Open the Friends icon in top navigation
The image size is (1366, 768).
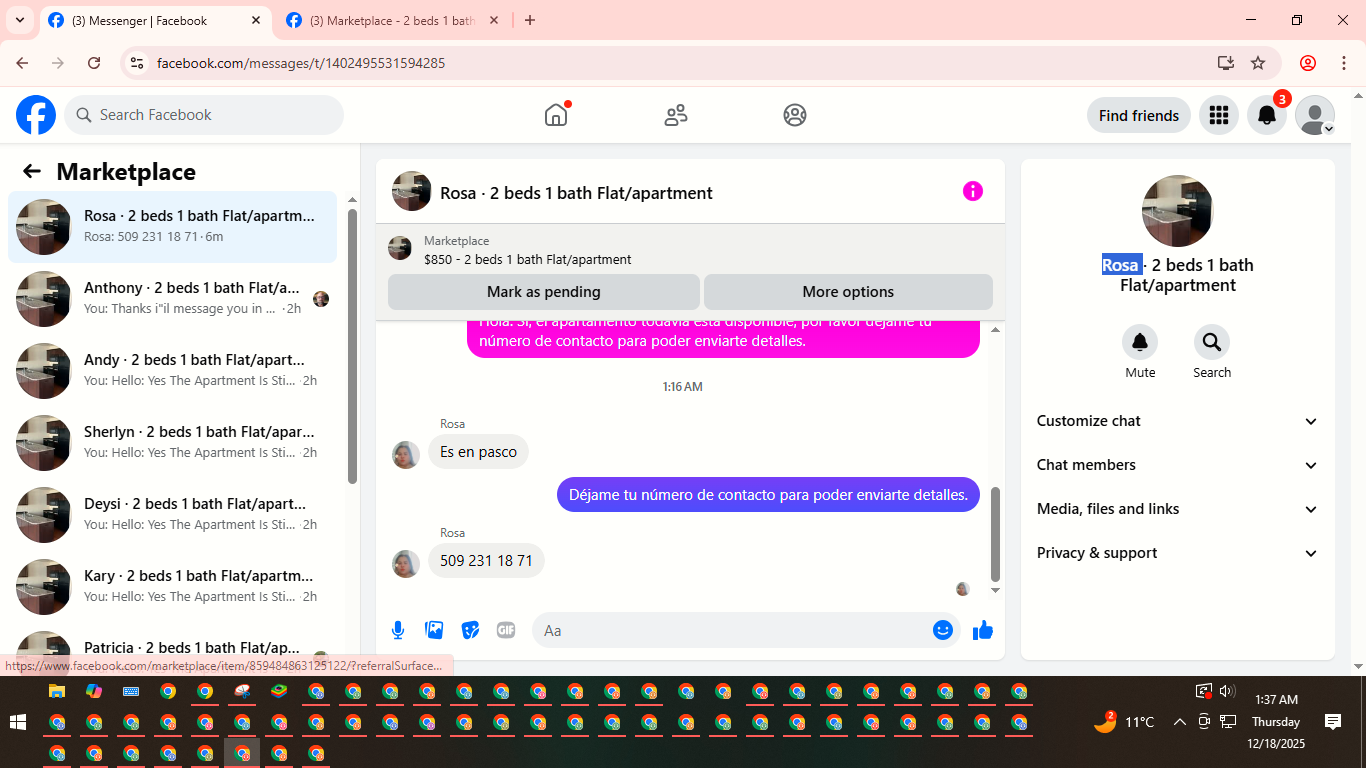pyautogui.click(x=676, y=115)
